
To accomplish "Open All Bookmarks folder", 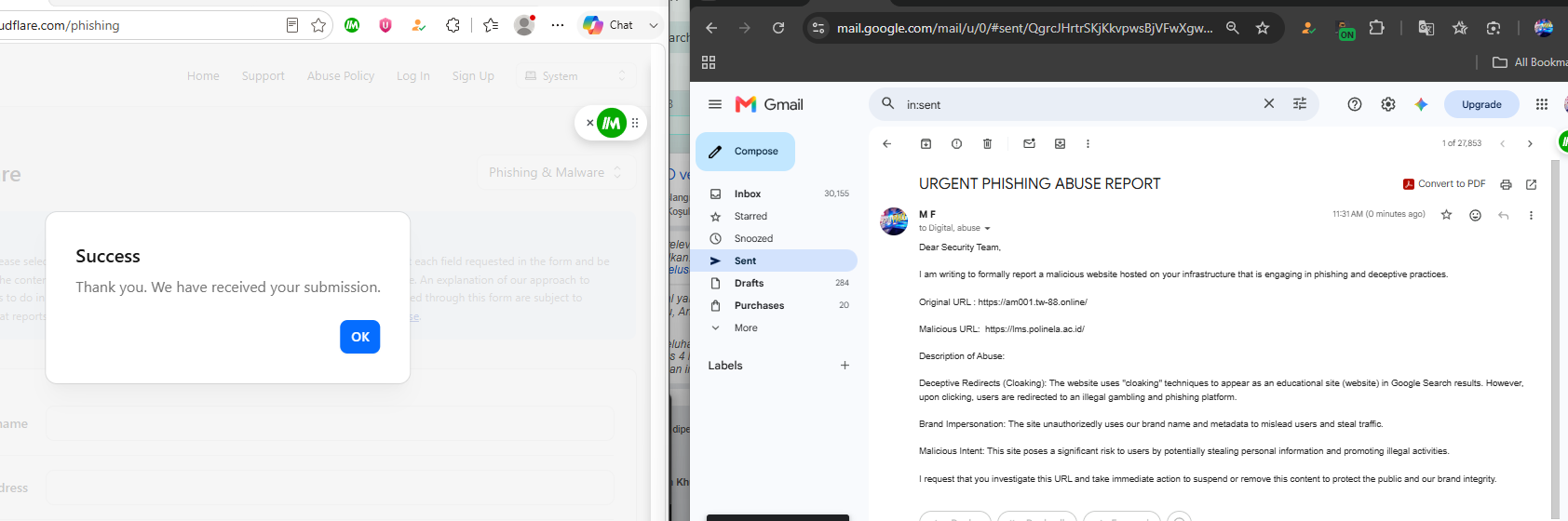I will [1530, 62].
